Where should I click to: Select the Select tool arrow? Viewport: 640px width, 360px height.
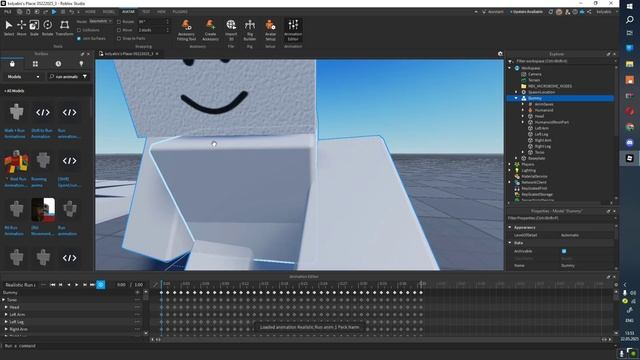tap(9, 26)
